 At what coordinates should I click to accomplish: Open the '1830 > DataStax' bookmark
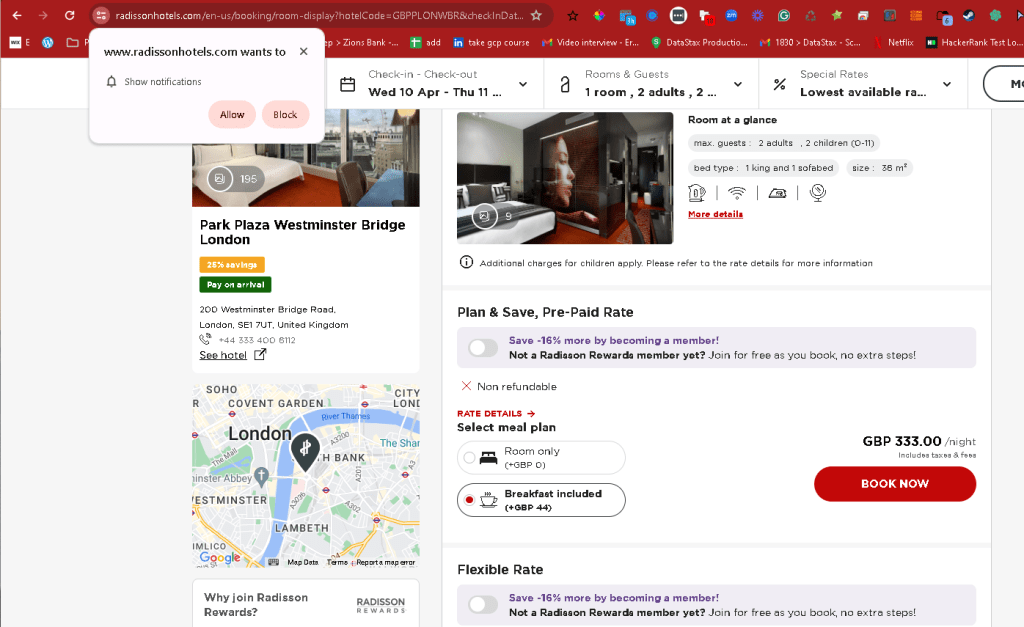810,42
